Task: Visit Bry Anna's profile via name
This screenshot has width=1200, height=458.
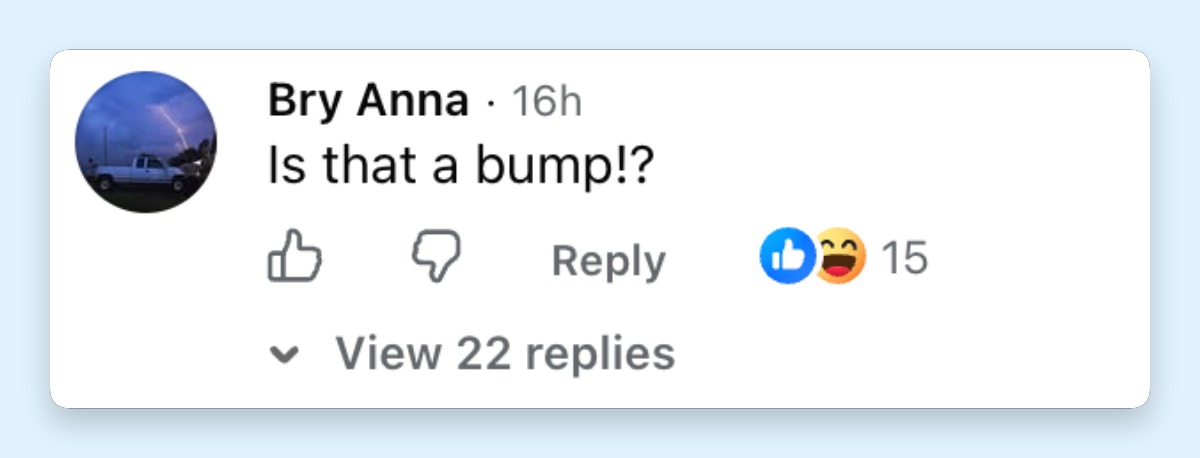Action: (368, 101)
